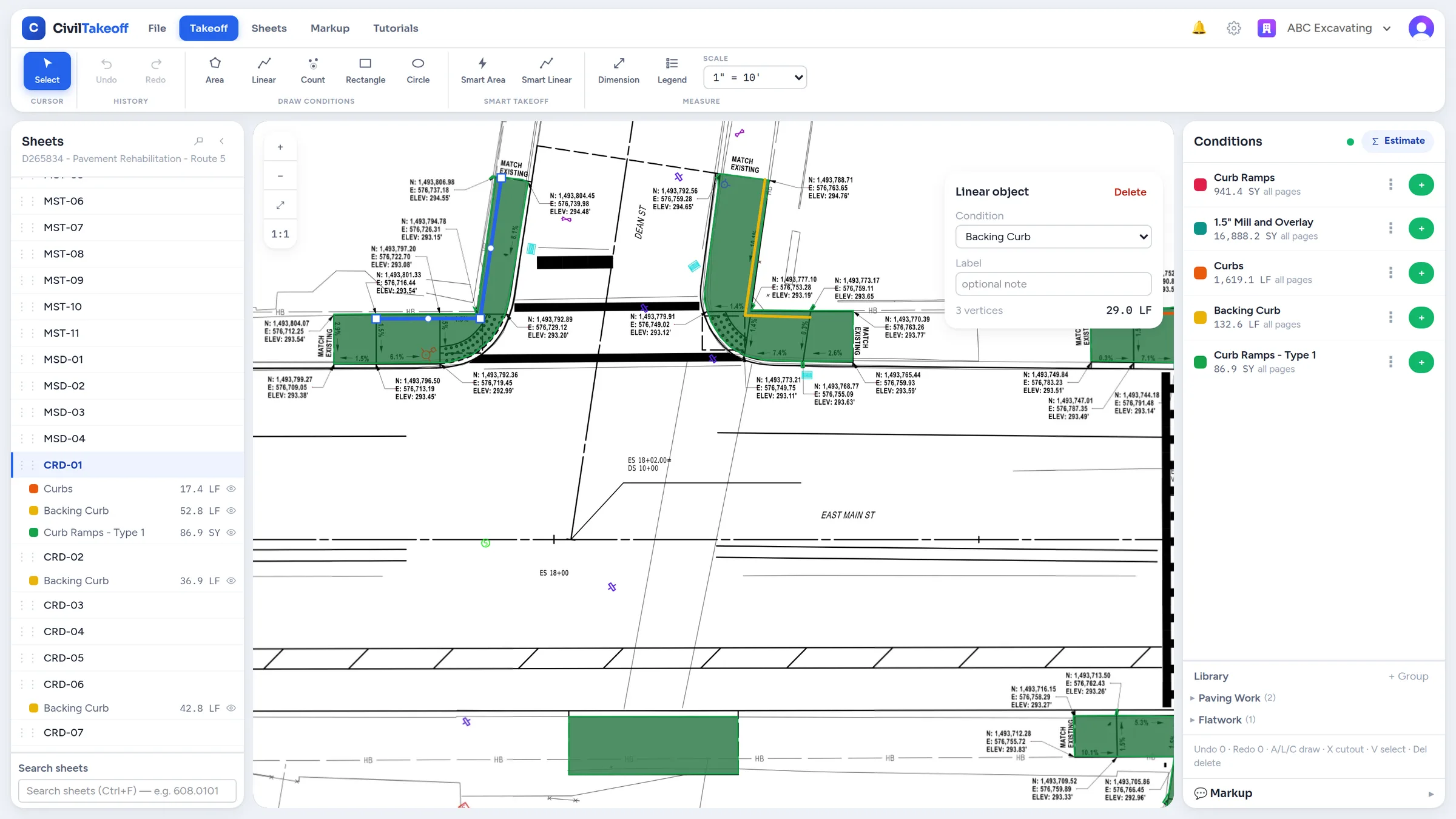
Task: Pick the Rectangle draw tool
Action: pyautogui.click(x=365, y=71)
